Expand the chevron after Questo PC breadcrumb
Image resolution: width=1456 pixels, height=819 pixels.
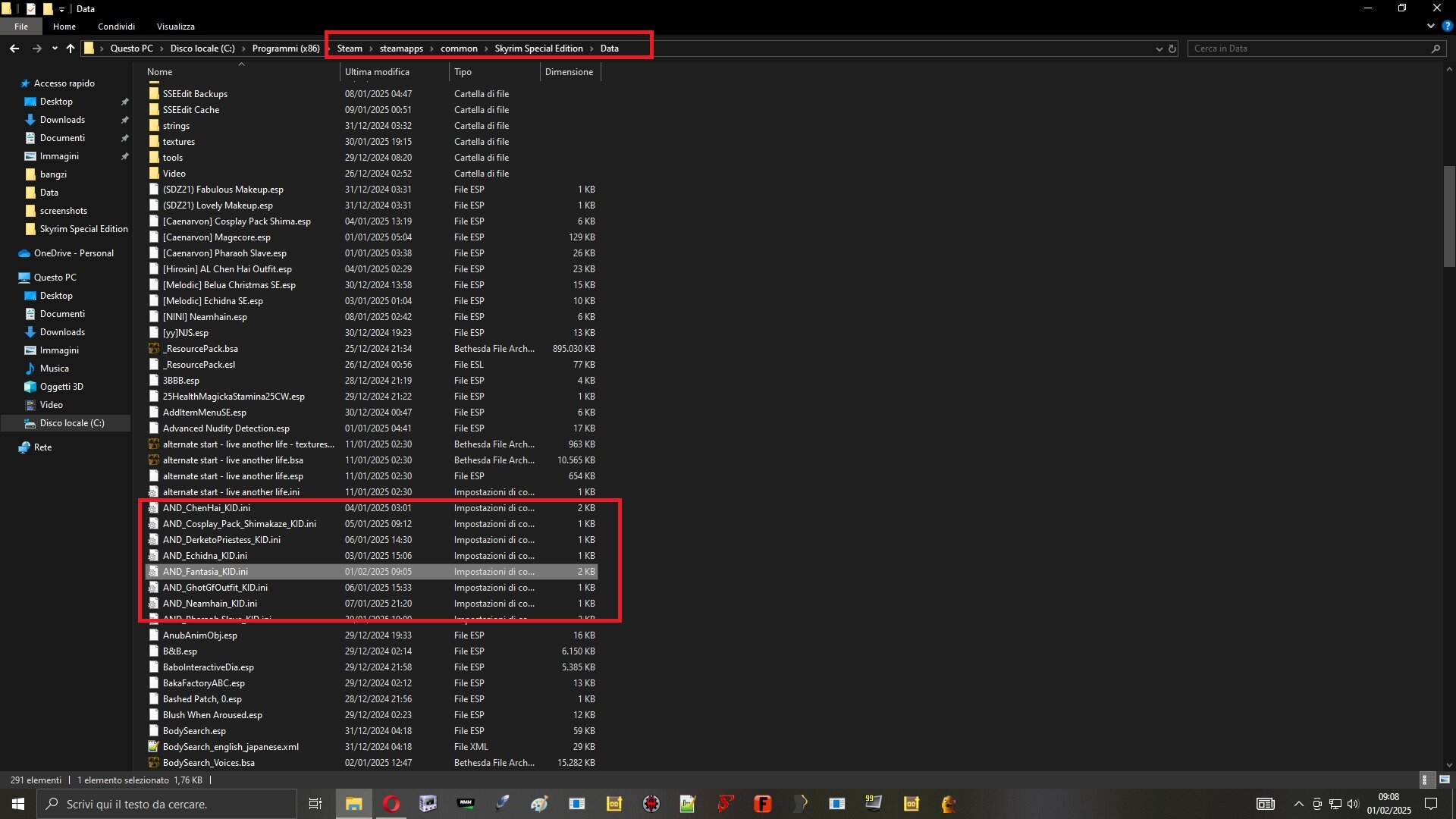pos(162,49)
